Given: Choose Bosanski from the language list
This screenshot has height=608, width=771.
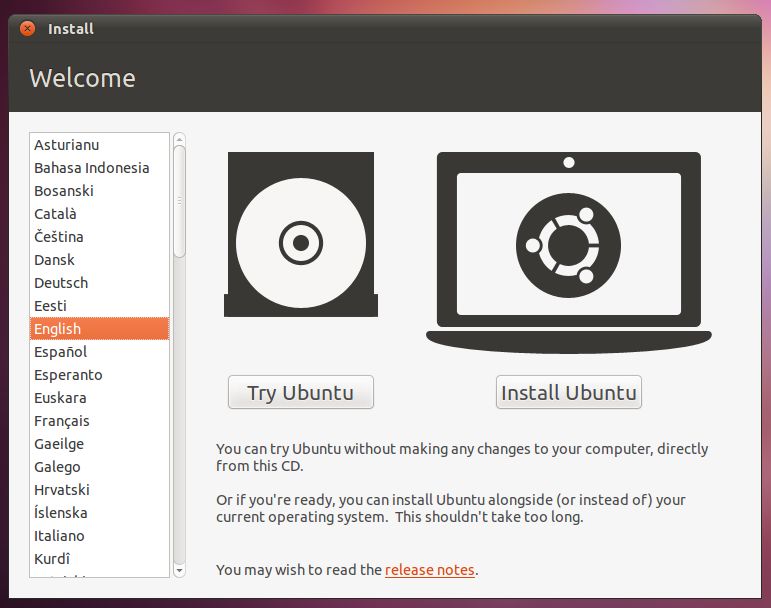Looking at the screenshot, I should [x=99, y=191].
